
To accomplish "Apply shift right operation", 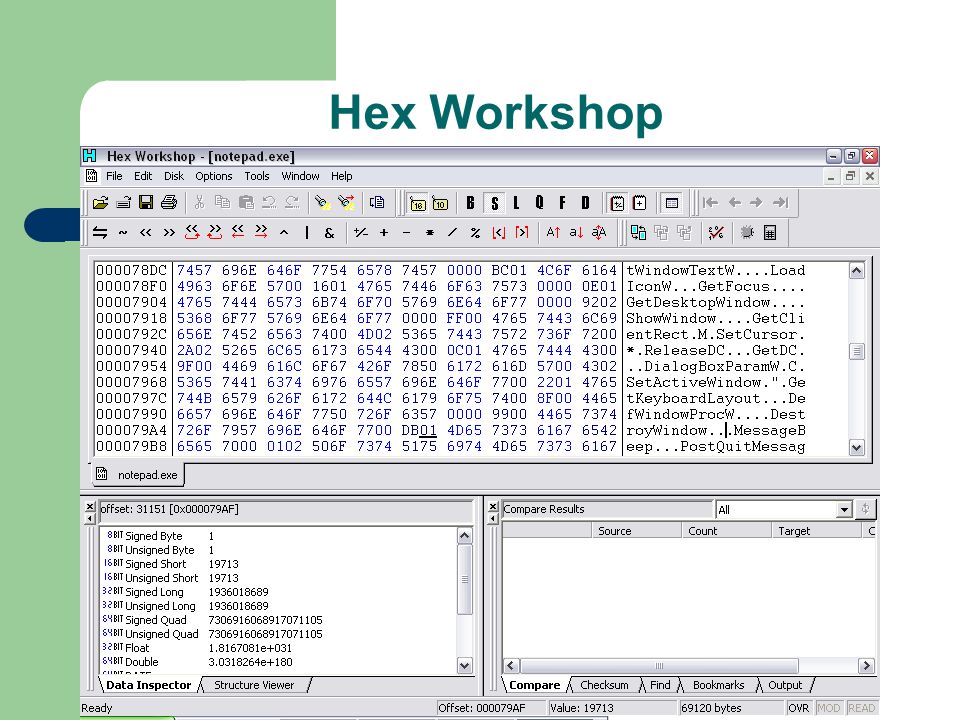I will pos(169,233).
